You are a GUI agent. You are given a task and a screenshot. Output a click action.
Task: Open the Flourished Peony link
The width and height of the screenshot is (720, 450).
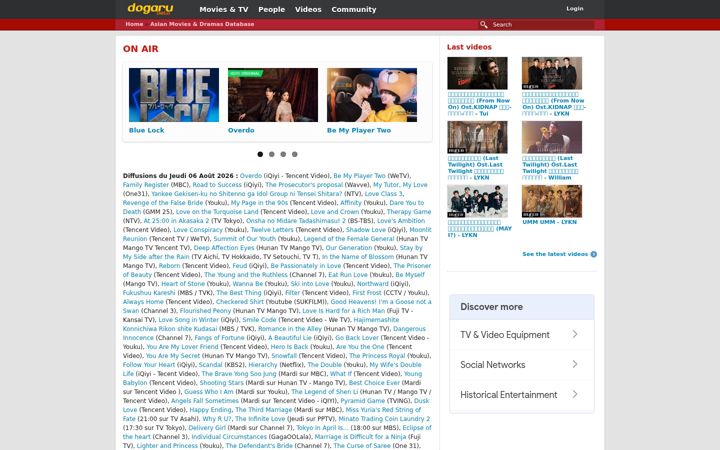tap(205, 311)
